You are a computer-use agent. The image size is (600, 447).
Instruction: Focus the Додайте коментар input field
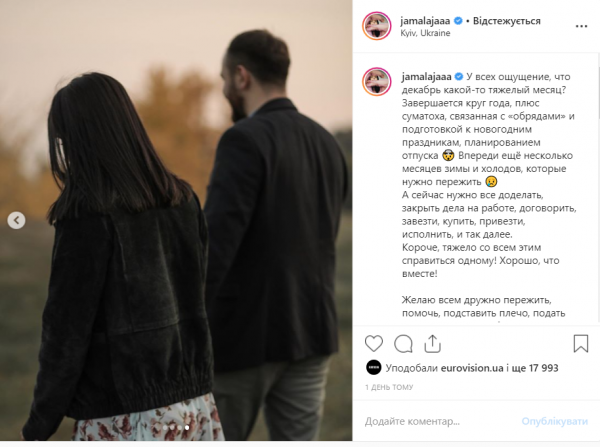440,421
